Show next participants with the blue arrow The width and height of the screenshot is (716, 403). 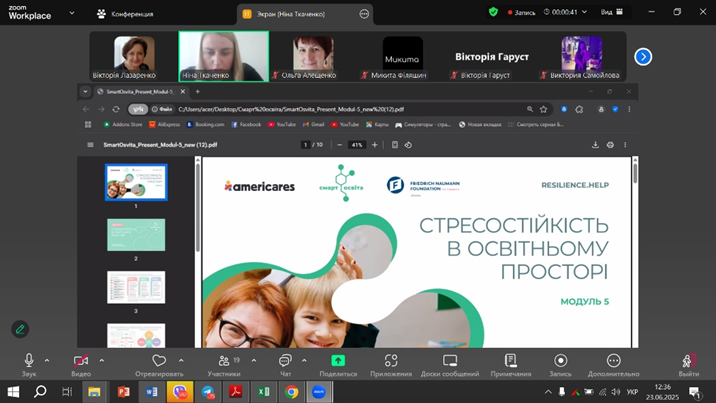pos(643,57)
